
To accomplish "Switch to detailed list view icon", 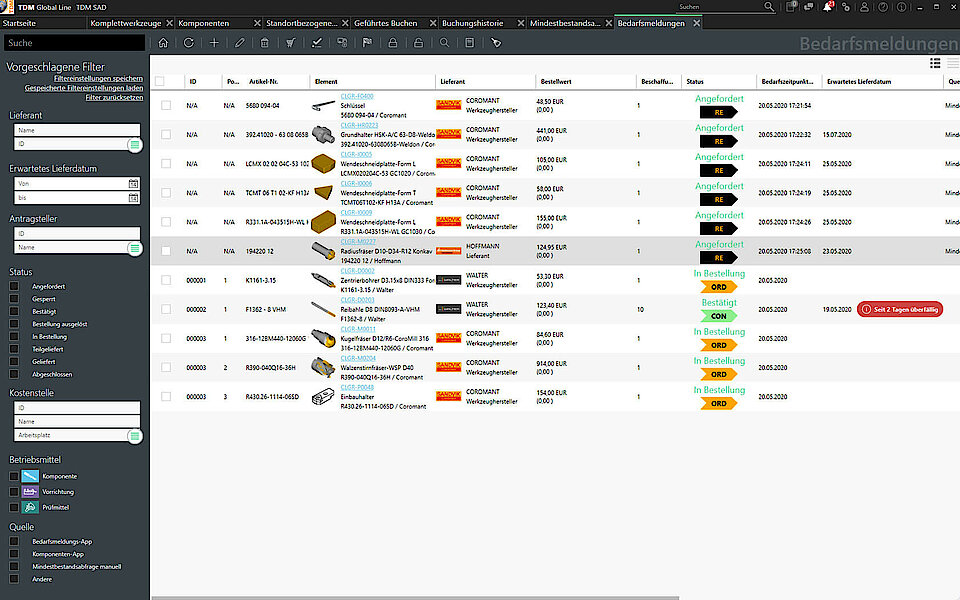I will [935, 63].
